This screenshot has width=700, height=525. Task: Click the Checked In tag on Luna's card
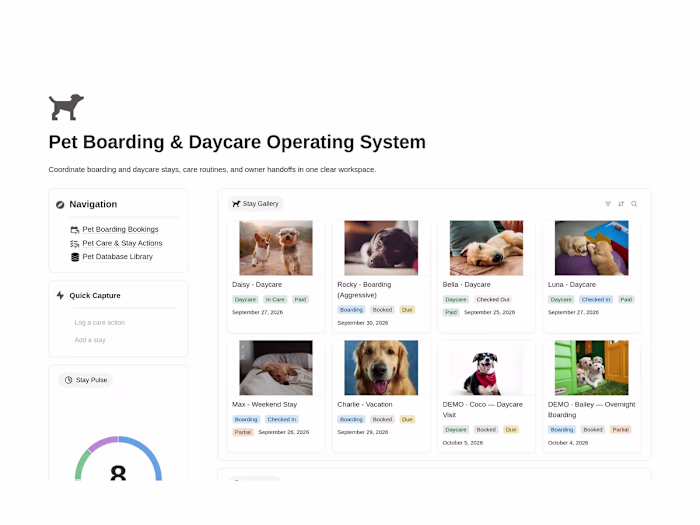pos(596,300)
